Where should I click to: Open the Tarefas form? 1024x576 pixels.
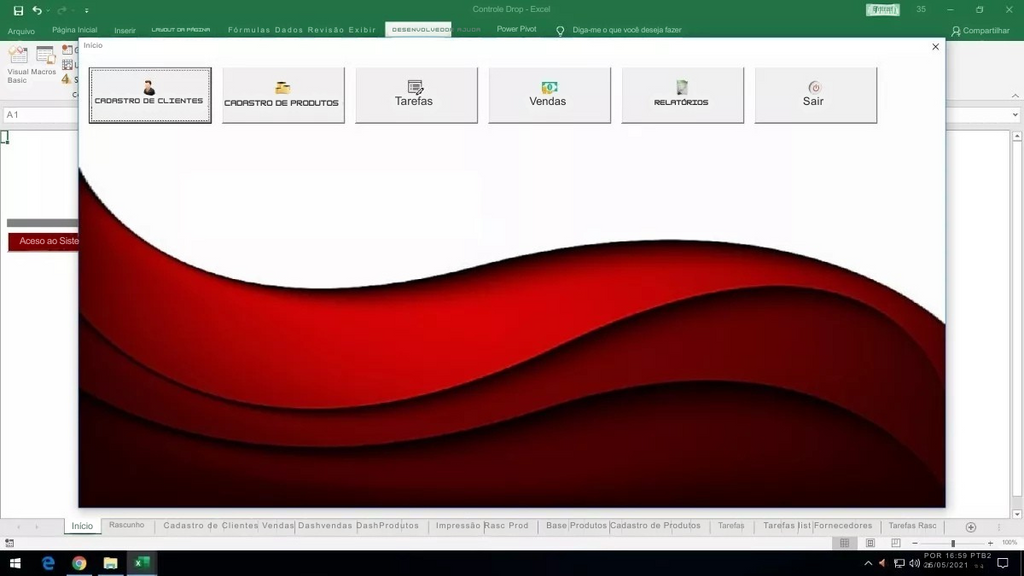click(416, 95)
